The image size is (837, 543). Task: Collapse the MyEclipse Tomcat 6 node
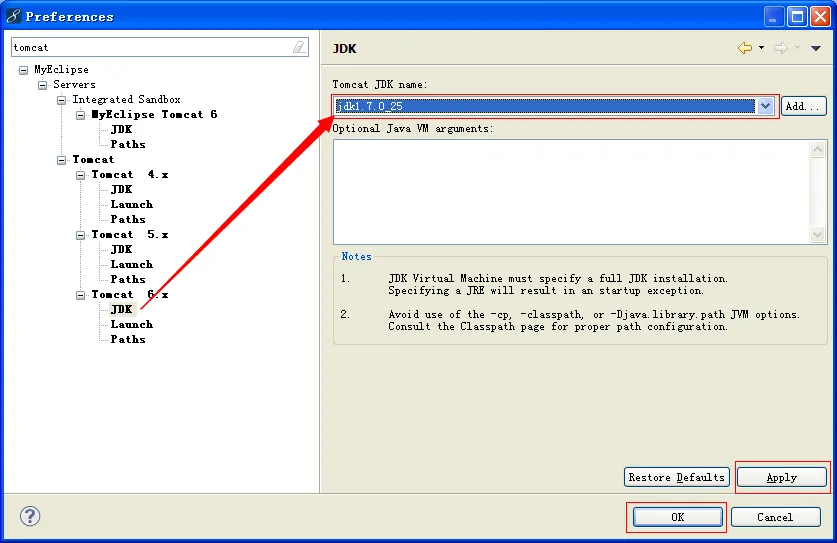[81, 115]
